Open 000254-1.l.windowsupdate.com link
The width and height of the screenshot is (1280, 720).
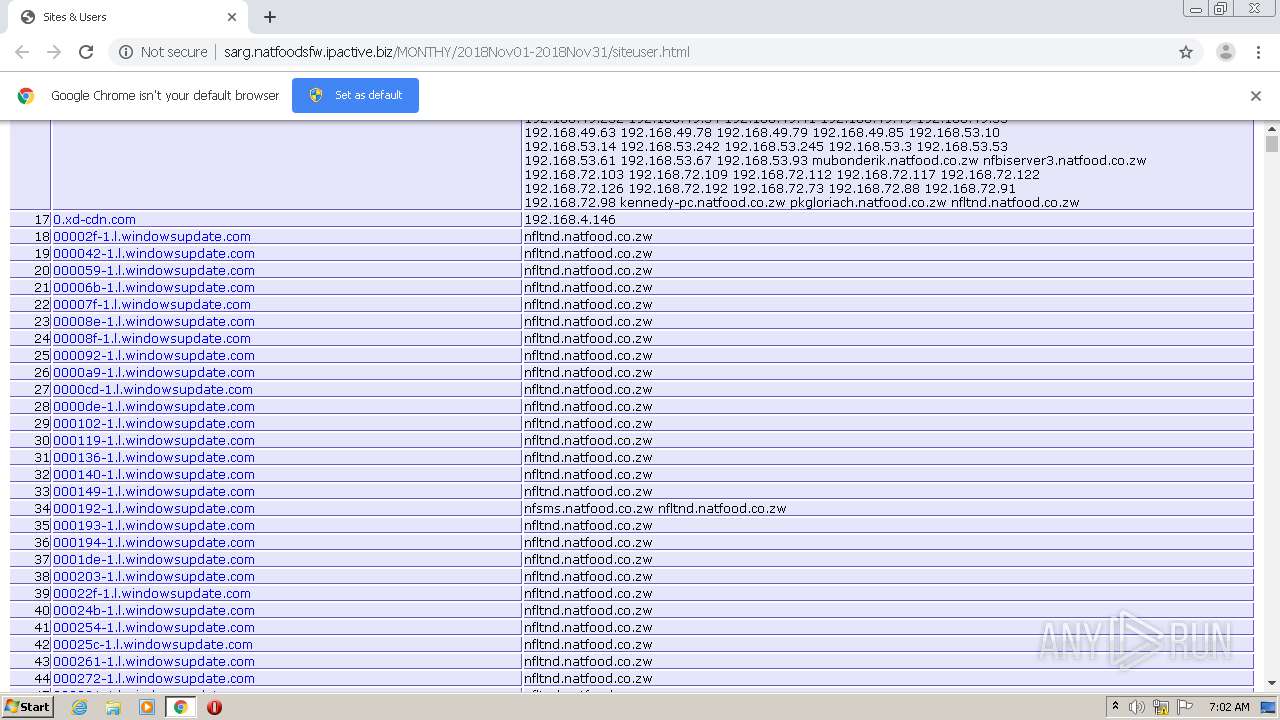[x=154, y=627]
